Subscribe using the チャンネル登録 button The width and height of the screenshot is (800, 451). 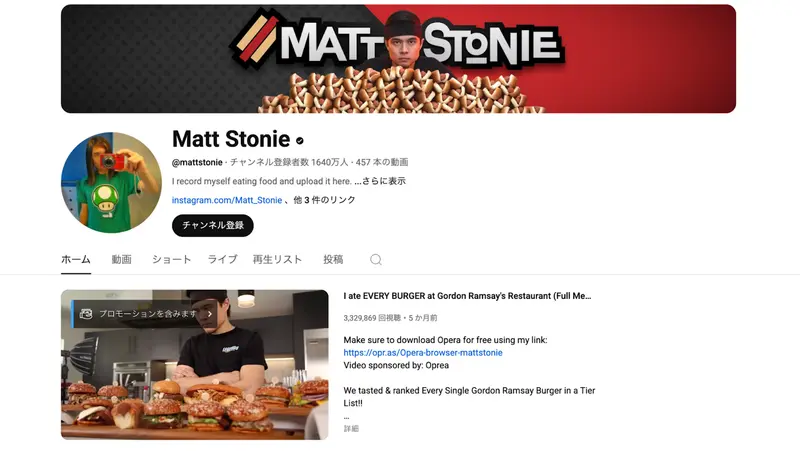pos(213,226)
